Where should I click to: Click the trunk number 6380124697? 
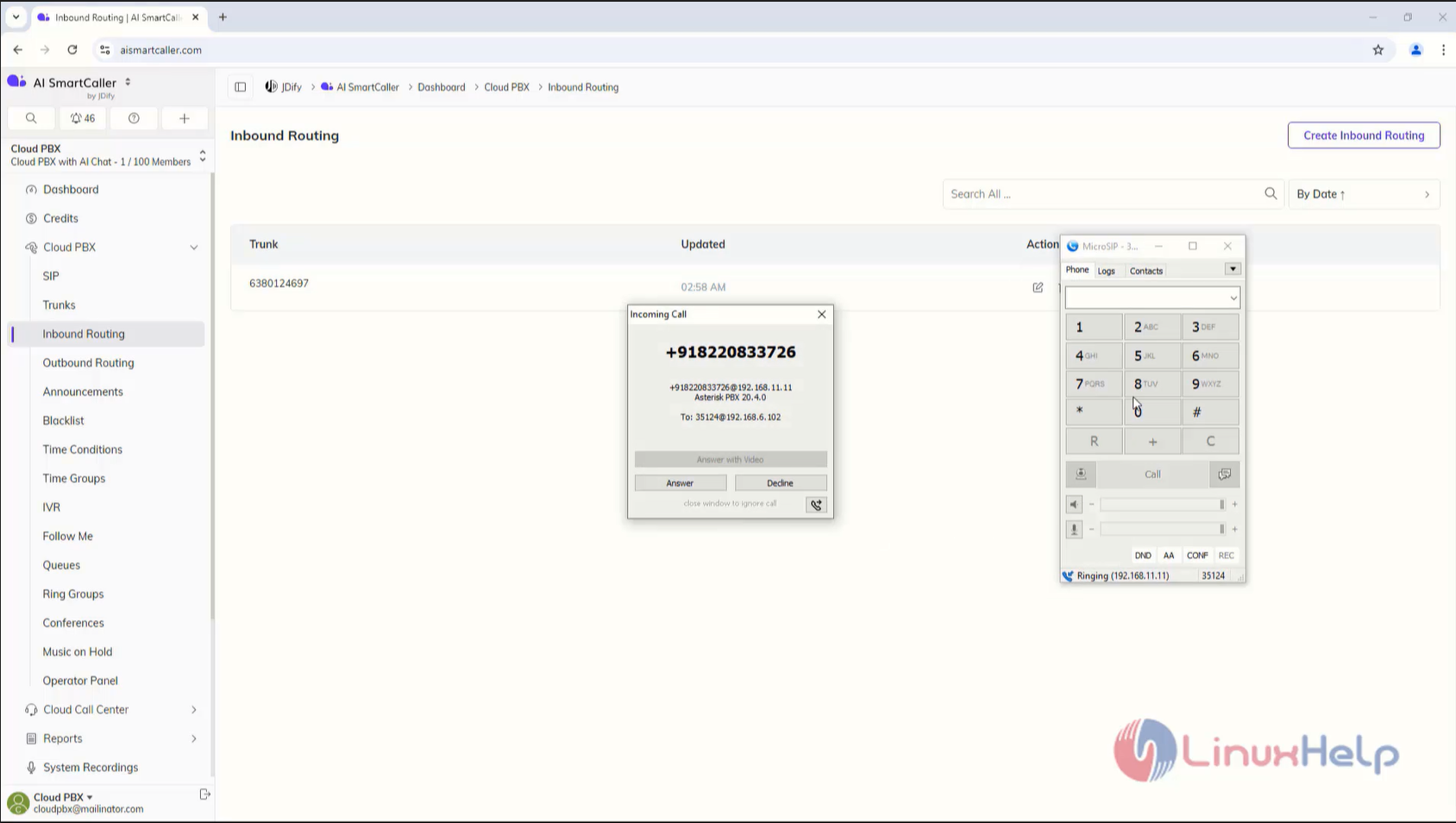click(x=279, y=283)
